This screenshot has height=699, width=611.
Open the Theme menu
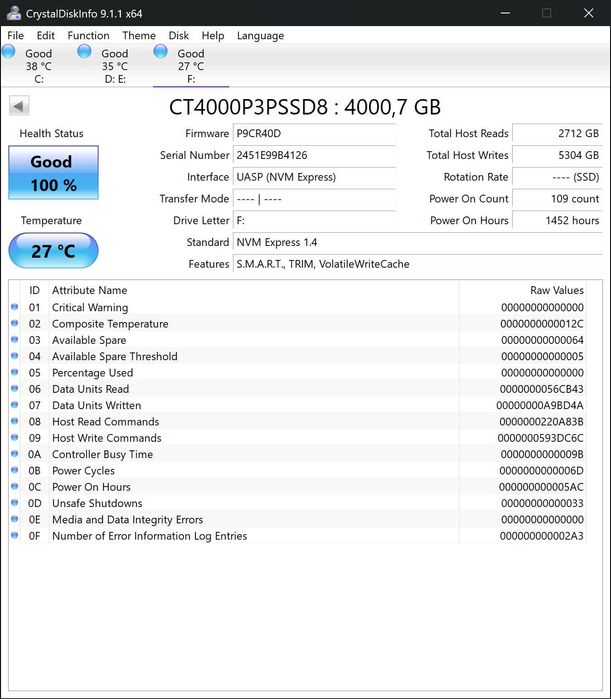139,35
